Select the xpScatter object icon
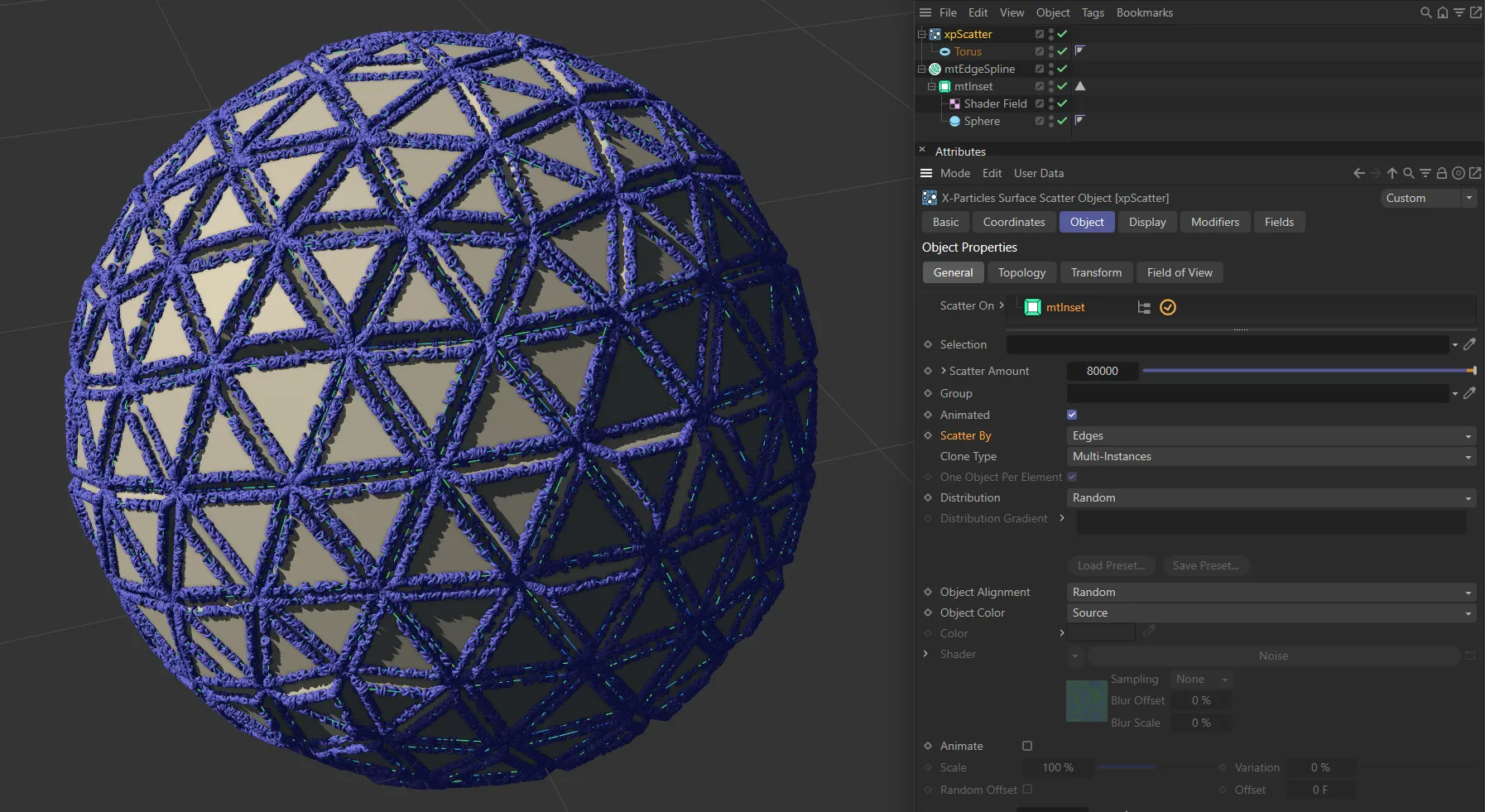The height and width of the screenshot is (812, 1485). (935, 34)
